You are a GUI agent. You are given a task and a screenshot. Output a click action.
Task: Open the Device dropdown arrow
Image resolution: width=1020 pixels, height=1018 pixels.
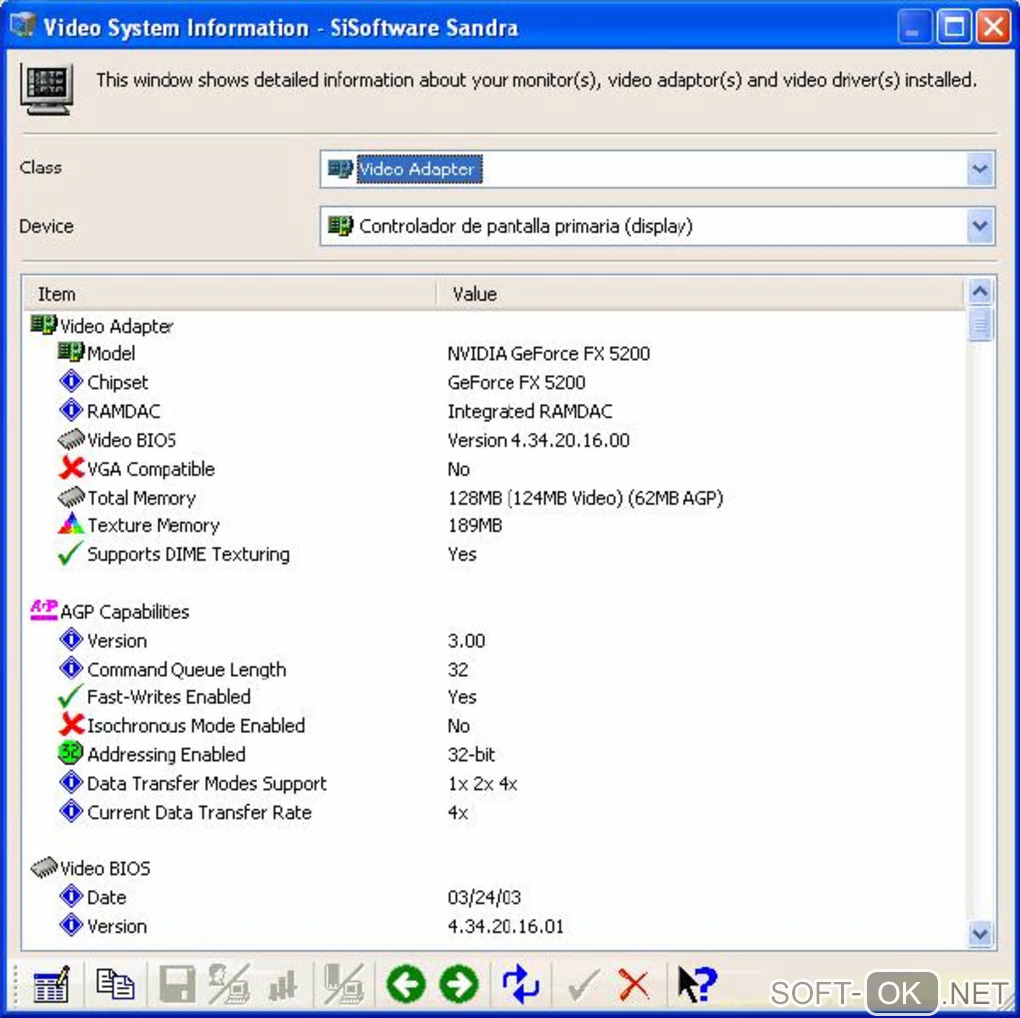click(980, 226)
